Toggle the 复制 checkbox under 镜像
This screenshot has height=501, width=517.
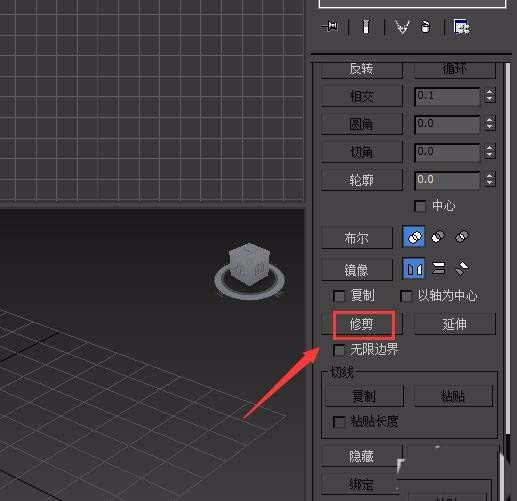pos(339,296)
